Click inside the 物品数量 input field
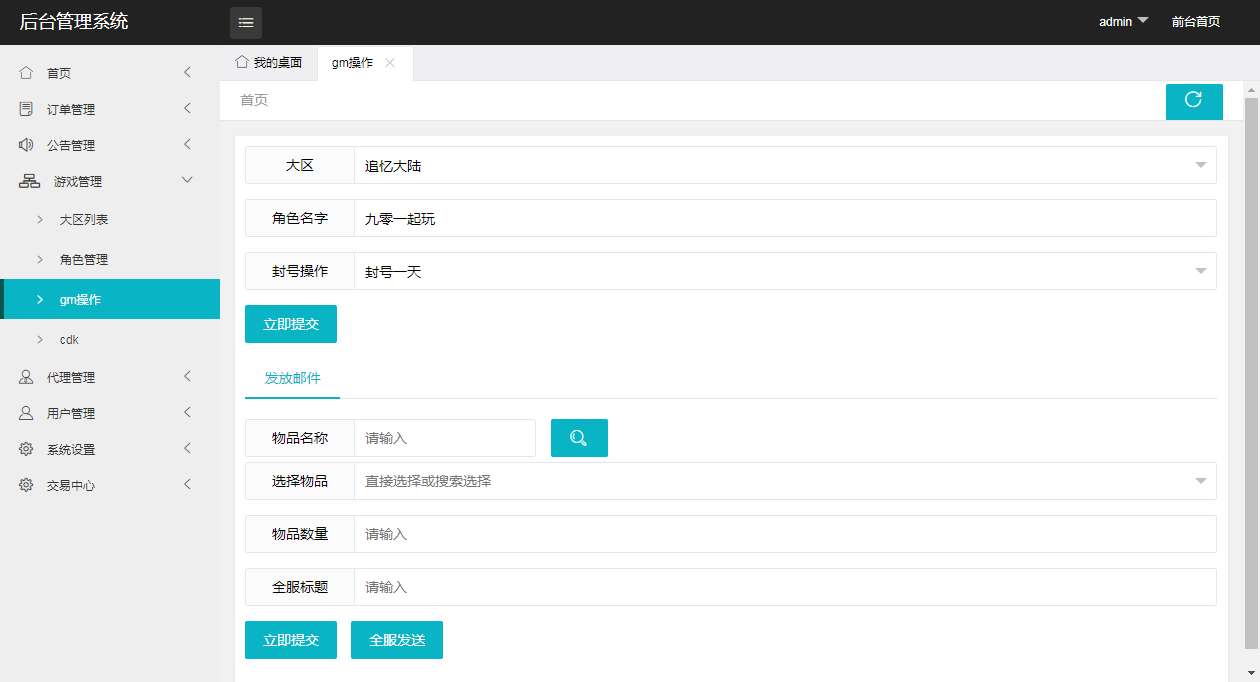The width and height of the screenshot is (1260, 682). pyautogui.click(x=600, y=533)
